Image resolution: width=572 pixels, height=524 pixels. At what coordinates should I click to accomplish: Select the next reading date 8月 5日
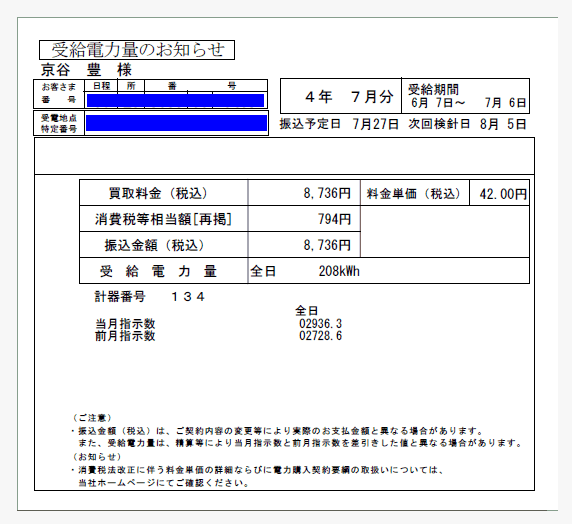coord(503,124)
